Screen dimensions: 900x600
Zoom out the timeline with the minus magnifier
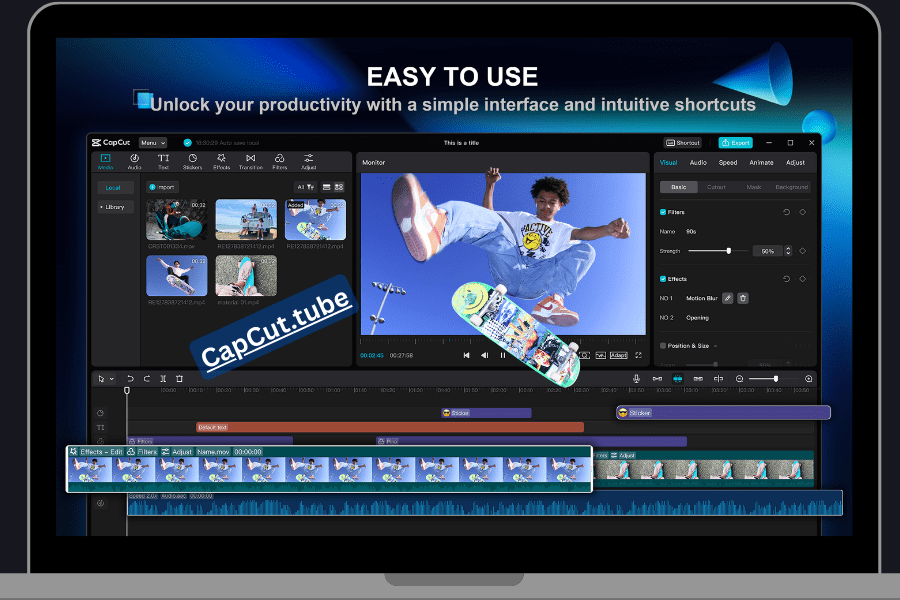(739, 379)
